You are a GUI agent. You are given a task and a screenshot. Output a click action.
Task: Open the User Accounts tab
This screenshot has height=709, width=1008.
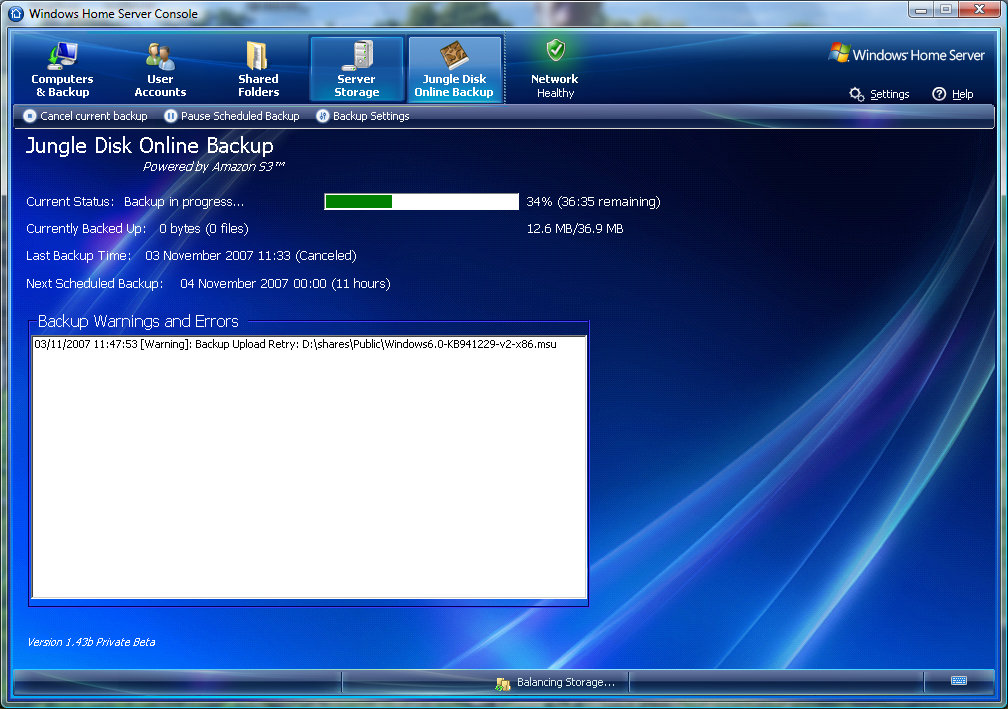pyautogui.click(x=160, y=69)
